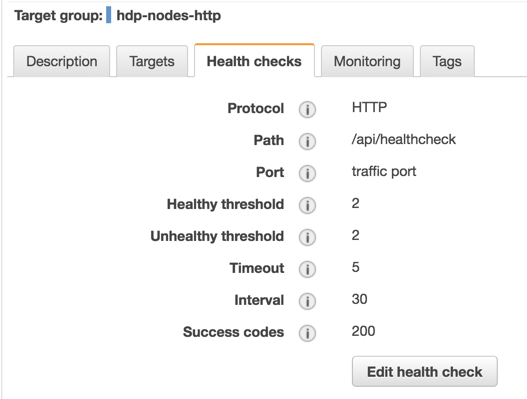This screenshot has height=399, width=527.
Task: Click the info icon beside Path
Action: pos(307,141)
